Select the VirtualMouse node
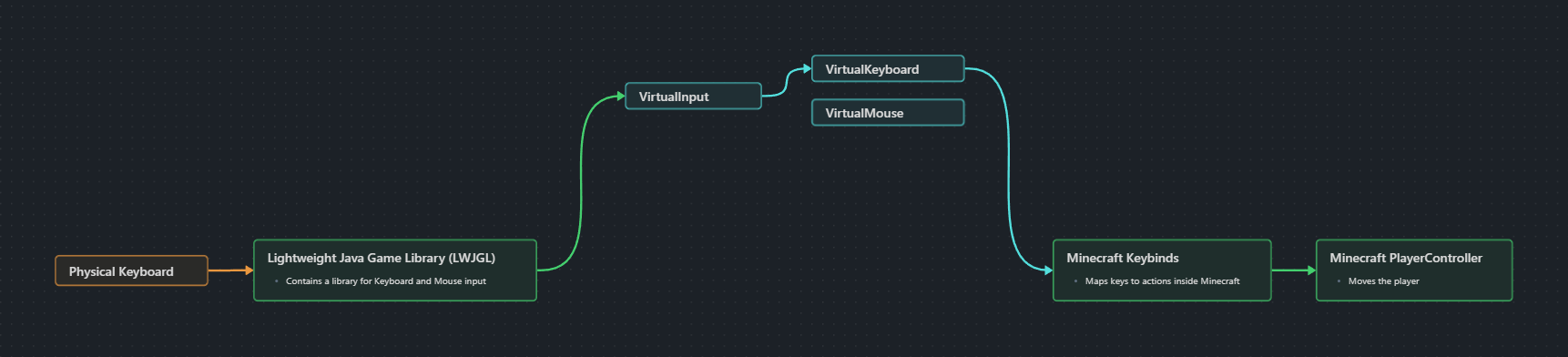The image size is (1568, 357). click(x=888, y=112)
